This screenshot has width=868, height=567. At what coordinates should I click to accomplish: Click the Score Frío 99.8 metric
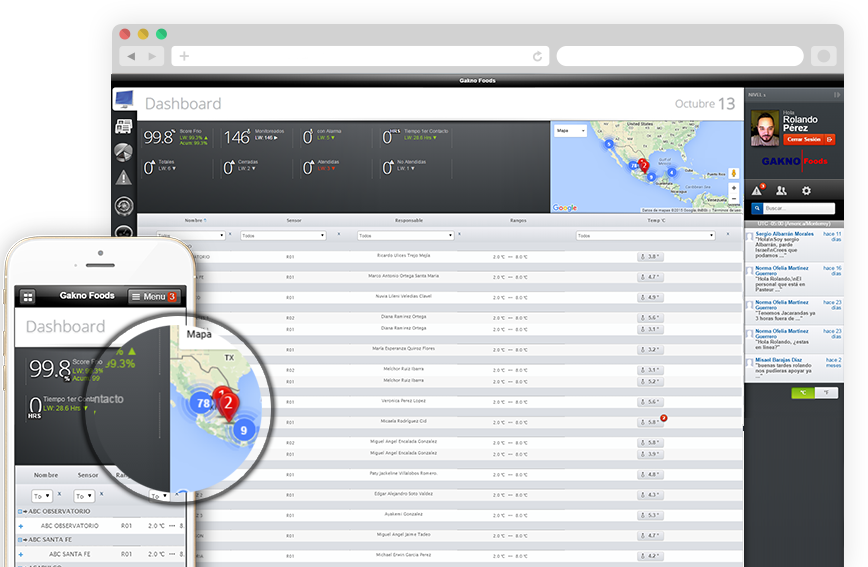[175, 137]
